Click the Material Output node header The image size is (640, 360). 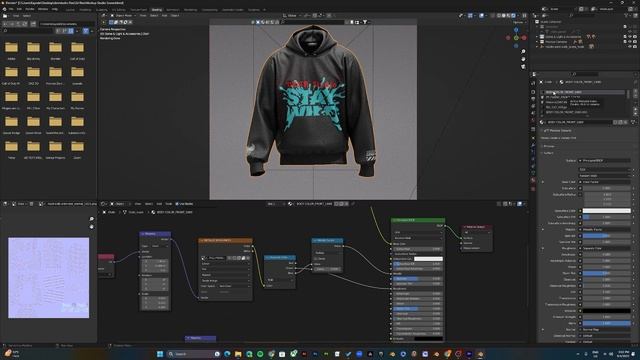(477, 227)
